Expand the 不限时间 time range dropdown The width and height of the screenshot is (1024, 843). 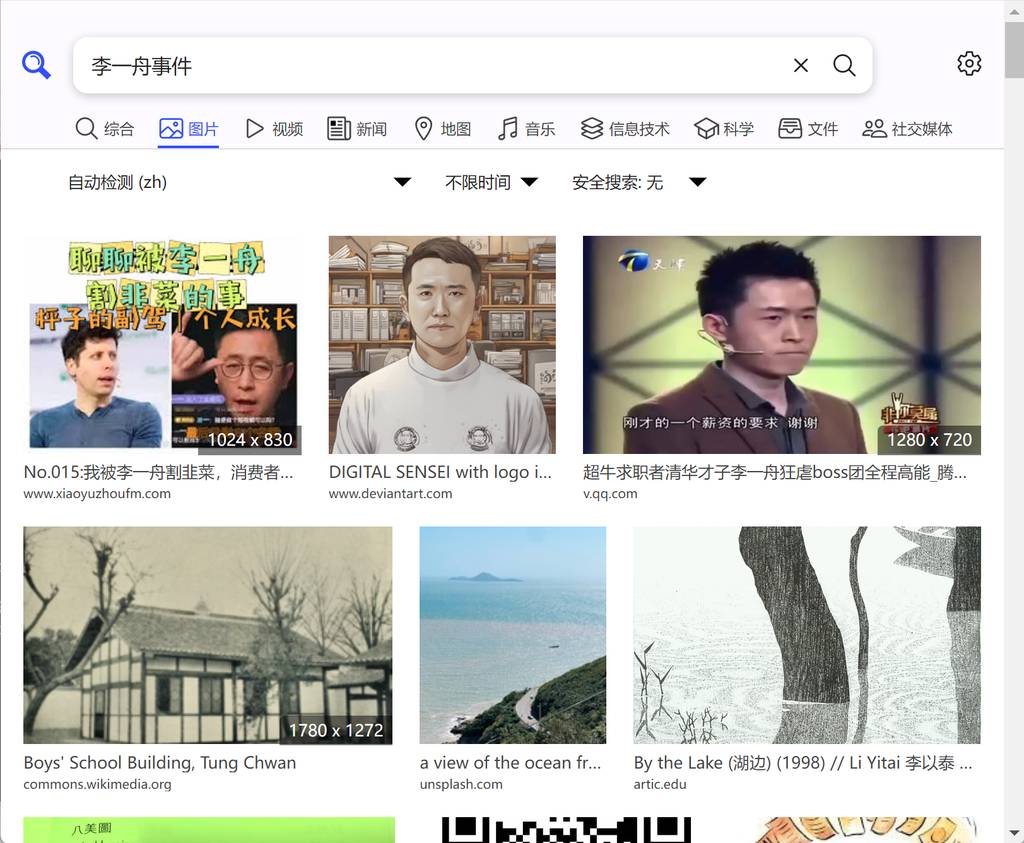tap(491, 182)
